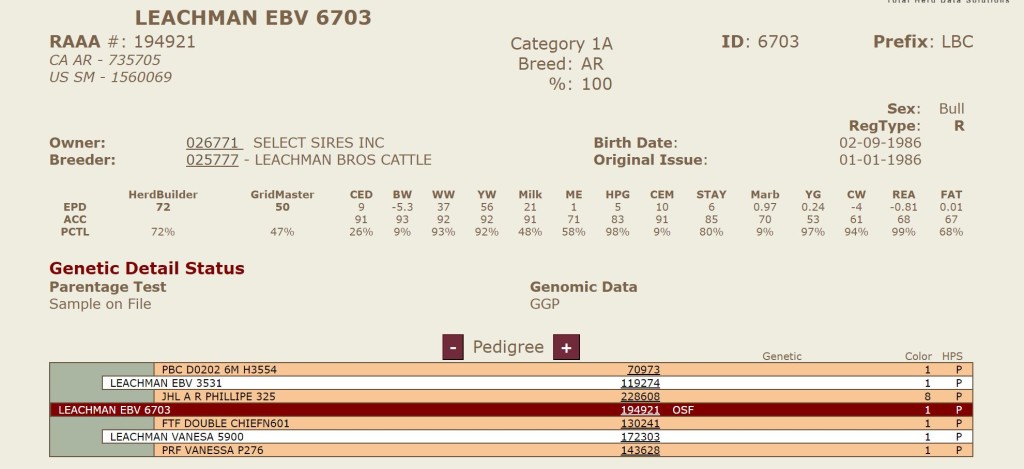Open registration 228608 for JHL A R Phillipe

coord(640,396)
